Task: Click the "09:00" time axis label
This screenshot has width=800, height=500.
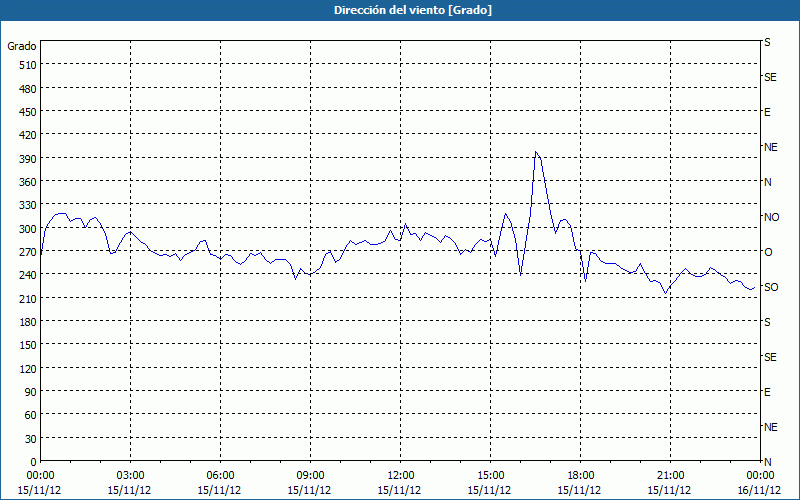Action: pyautogui.click(x=310, y=476)
